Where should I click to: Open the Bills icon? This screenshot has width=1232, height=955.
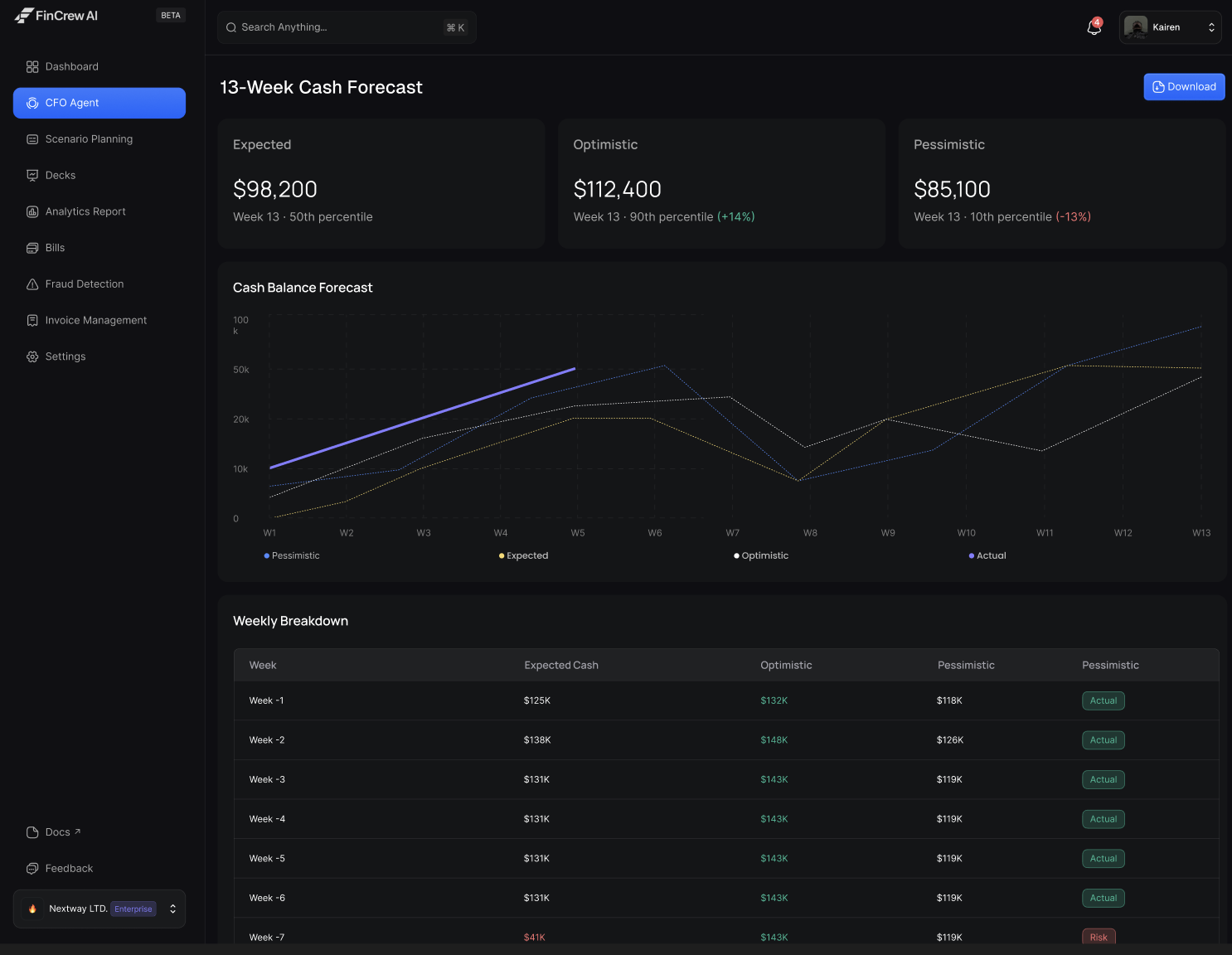click(32, 248)
